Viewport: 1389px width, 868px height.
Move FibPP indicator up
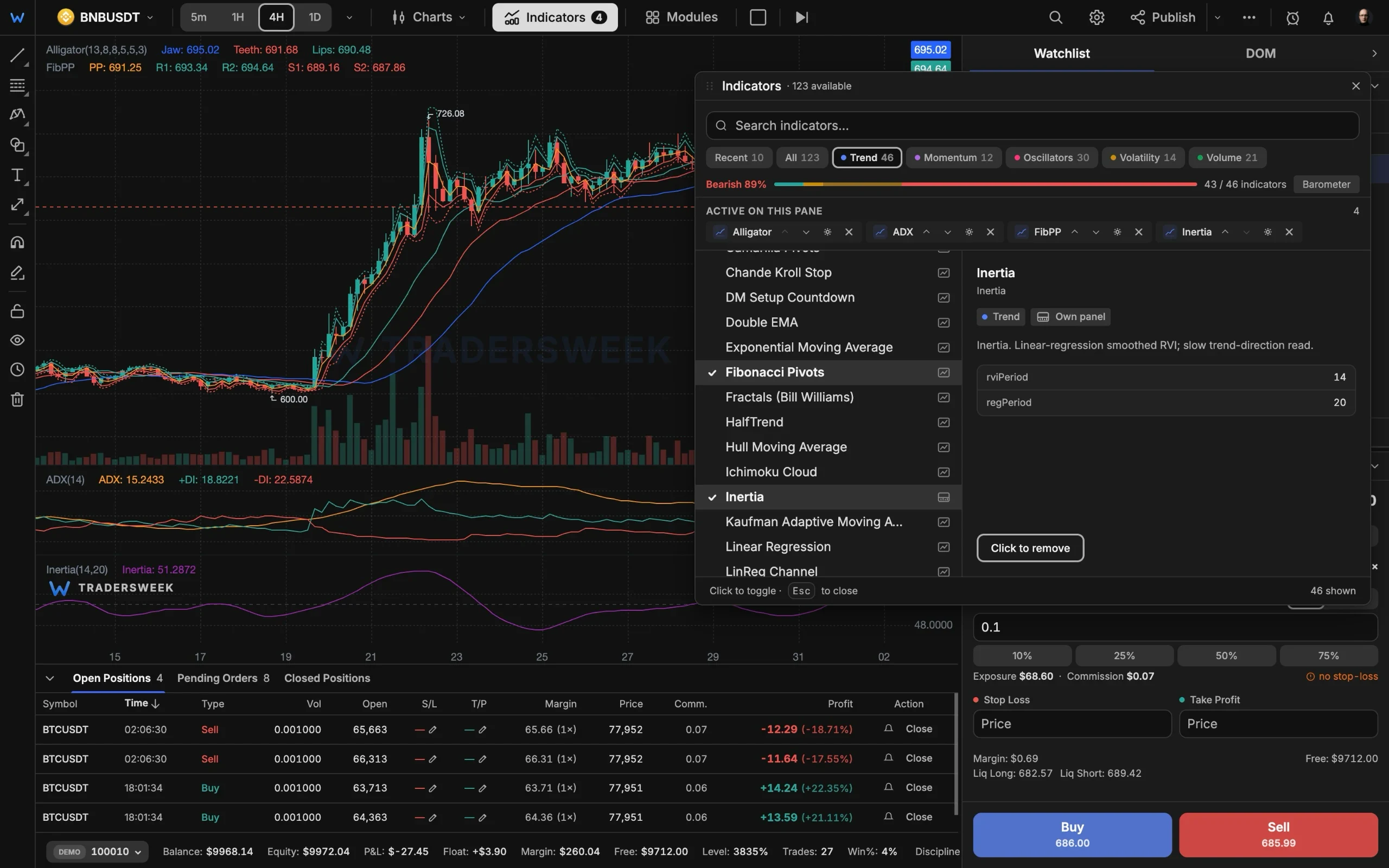tap(1074, 232)
